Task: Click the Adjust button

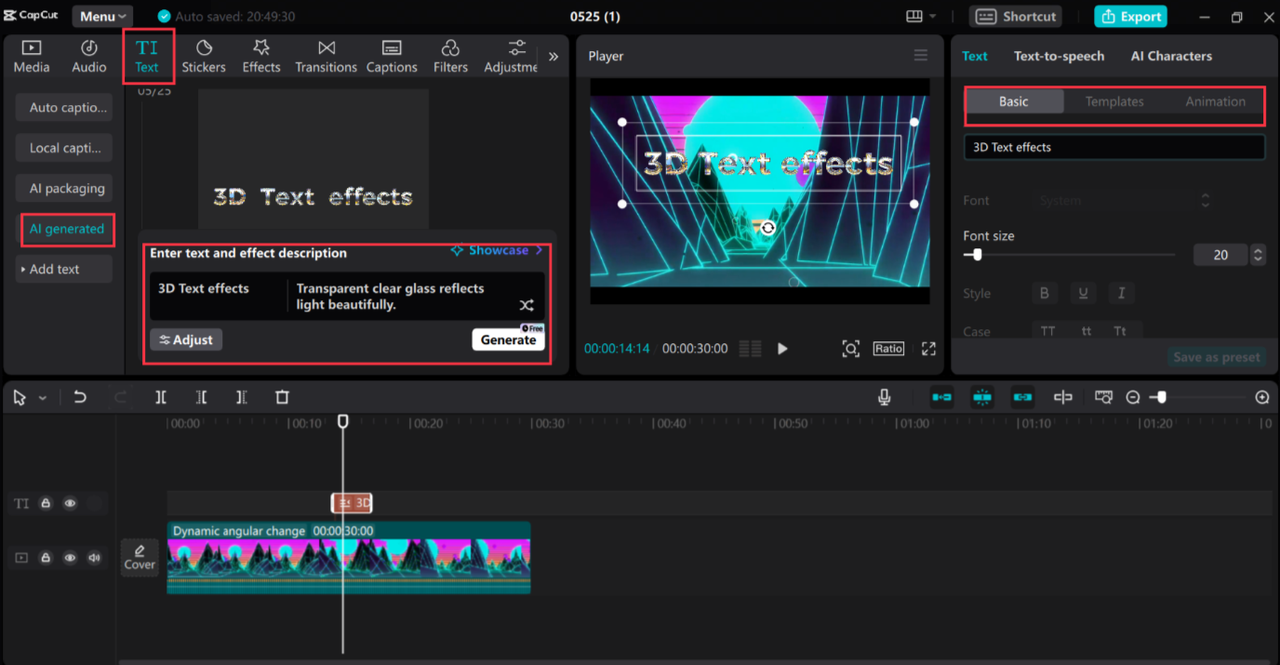Action: pos(186,340)
